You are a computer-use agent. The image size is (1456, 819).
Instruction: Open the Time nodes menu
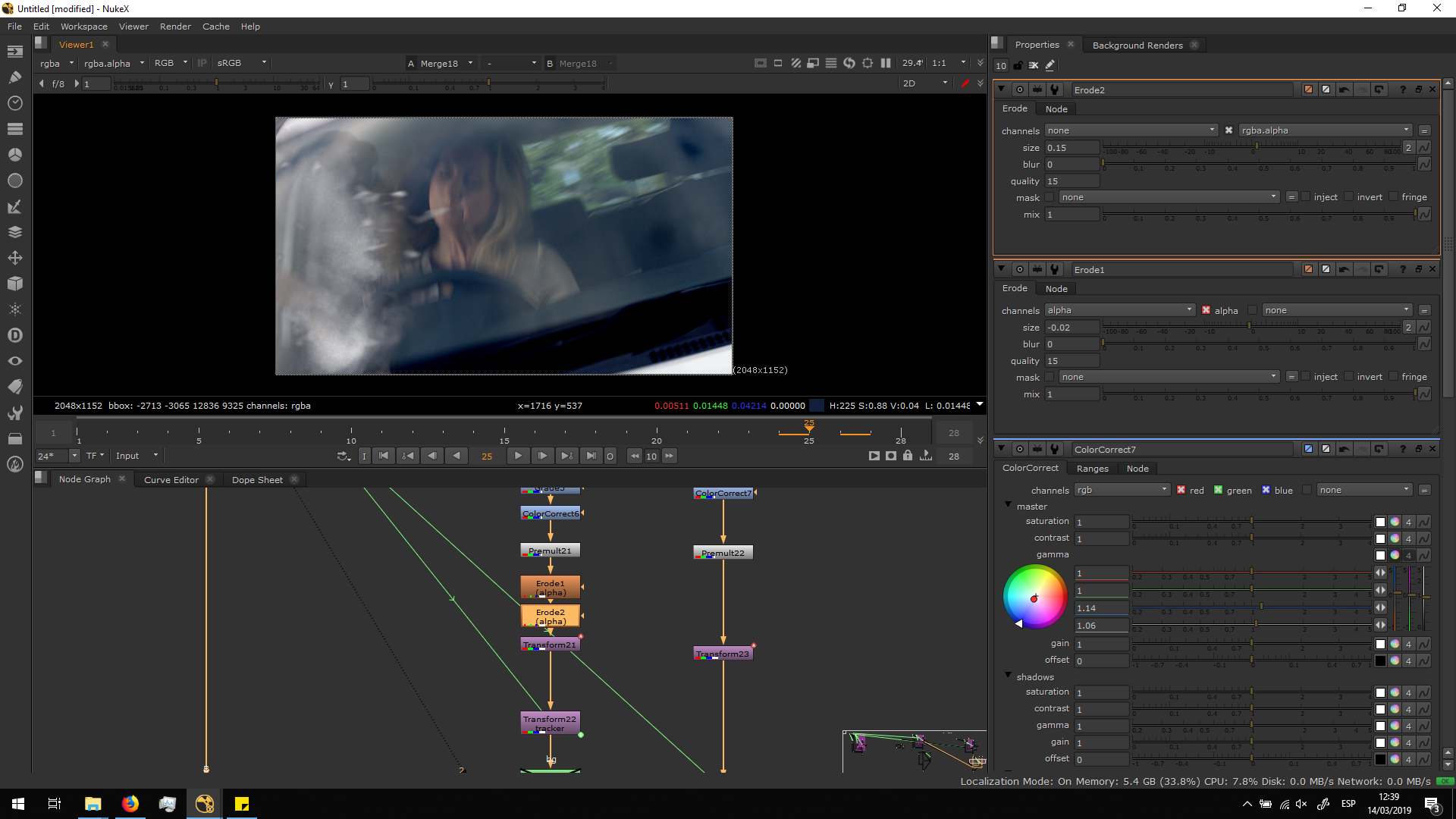coord(14,103)
